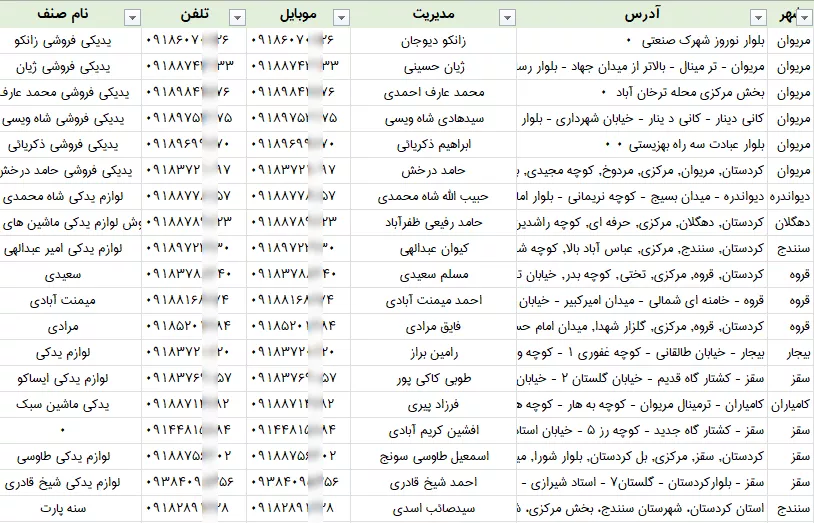The image size is (814, 523).
Task: Select موبایل number in رامین براز row
Action: [299, 352]
